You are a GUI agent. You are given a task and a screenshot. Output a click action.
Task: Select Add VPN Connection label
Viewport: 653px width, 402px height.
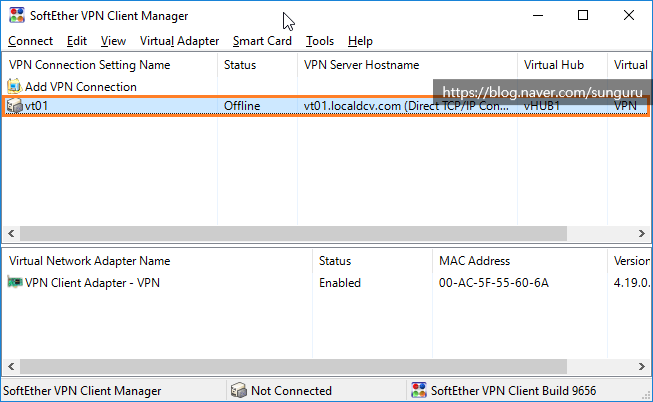81,87
